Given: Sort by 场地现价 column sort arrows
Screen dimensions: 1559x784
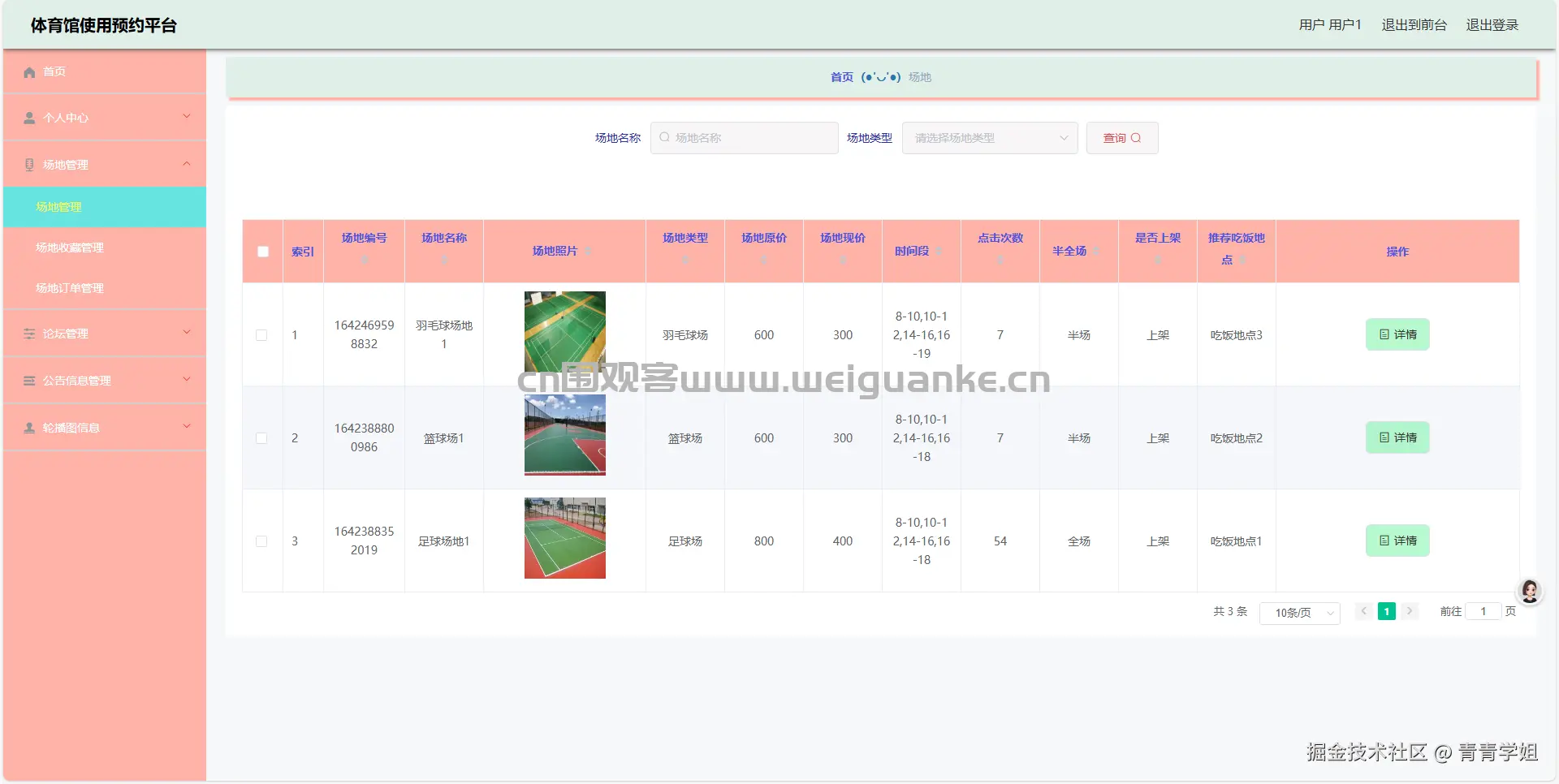Looking at the screenshot, I should [x=843, y=260].
